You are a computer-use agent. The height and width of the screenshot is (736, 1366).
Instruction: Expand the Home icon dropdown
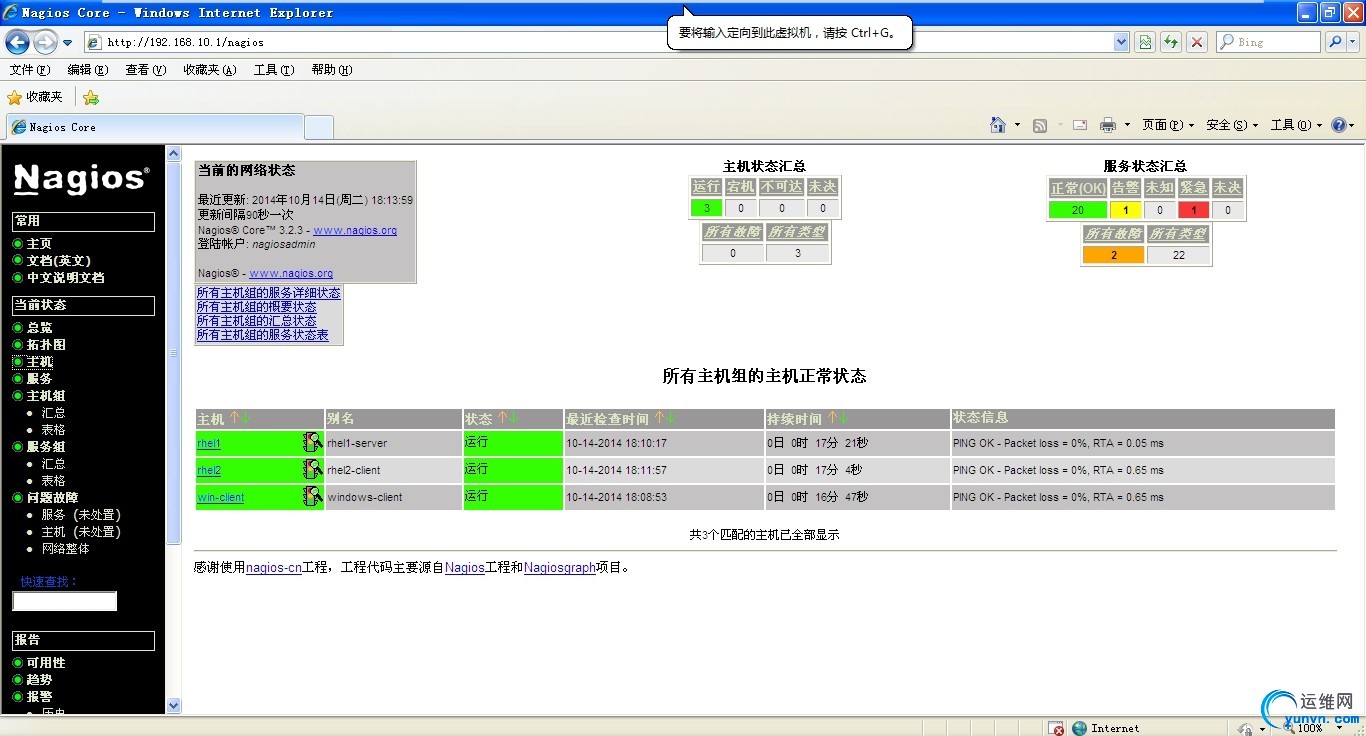1017,125
